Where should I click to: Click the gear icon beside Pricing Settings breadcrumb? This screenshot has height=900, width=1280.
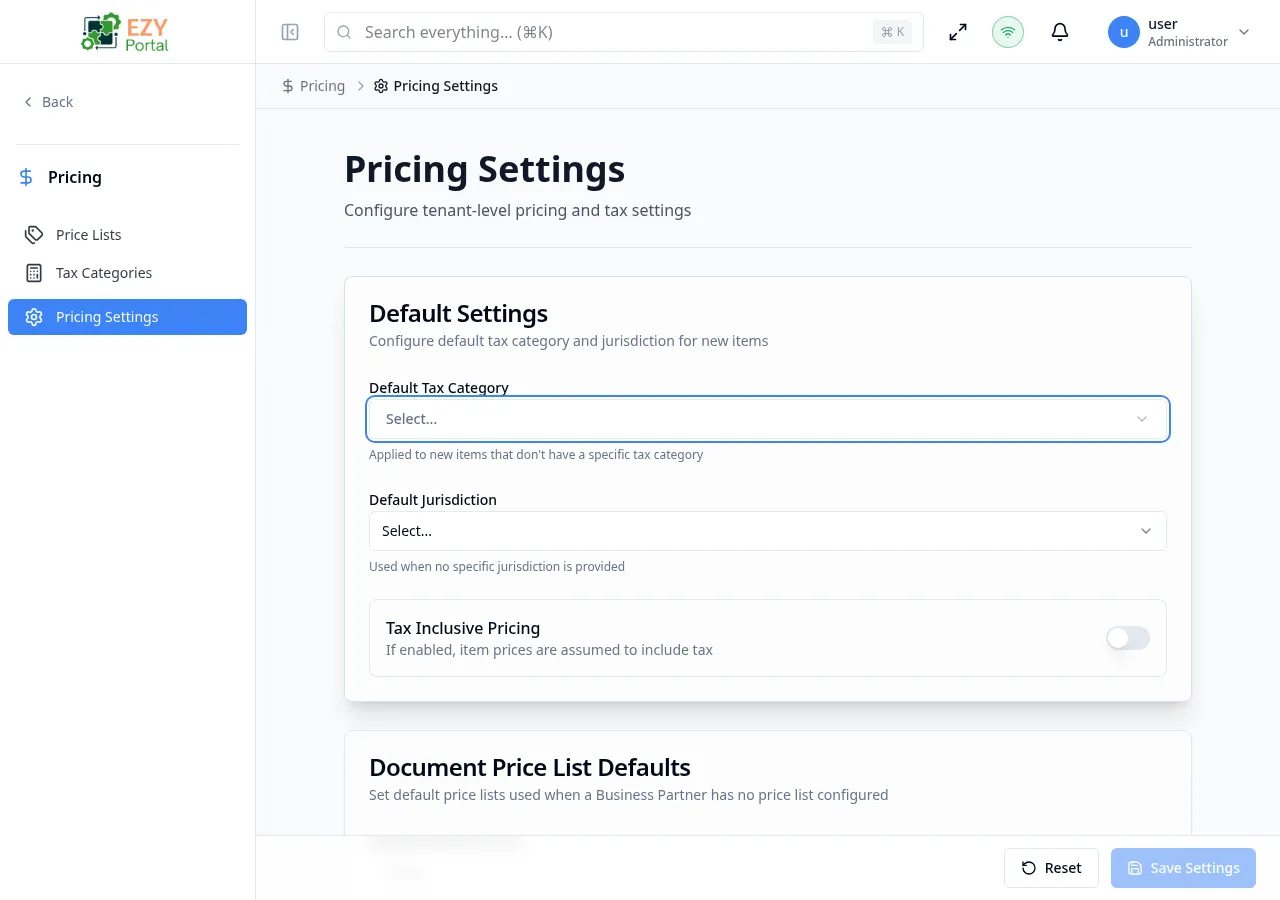click(380, 86)
